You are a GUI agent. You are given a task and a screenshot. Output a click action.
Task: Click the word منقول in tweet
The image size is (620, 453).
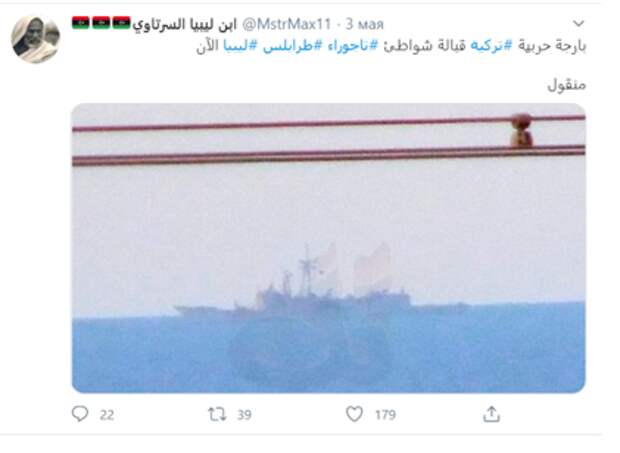point(566,85)
